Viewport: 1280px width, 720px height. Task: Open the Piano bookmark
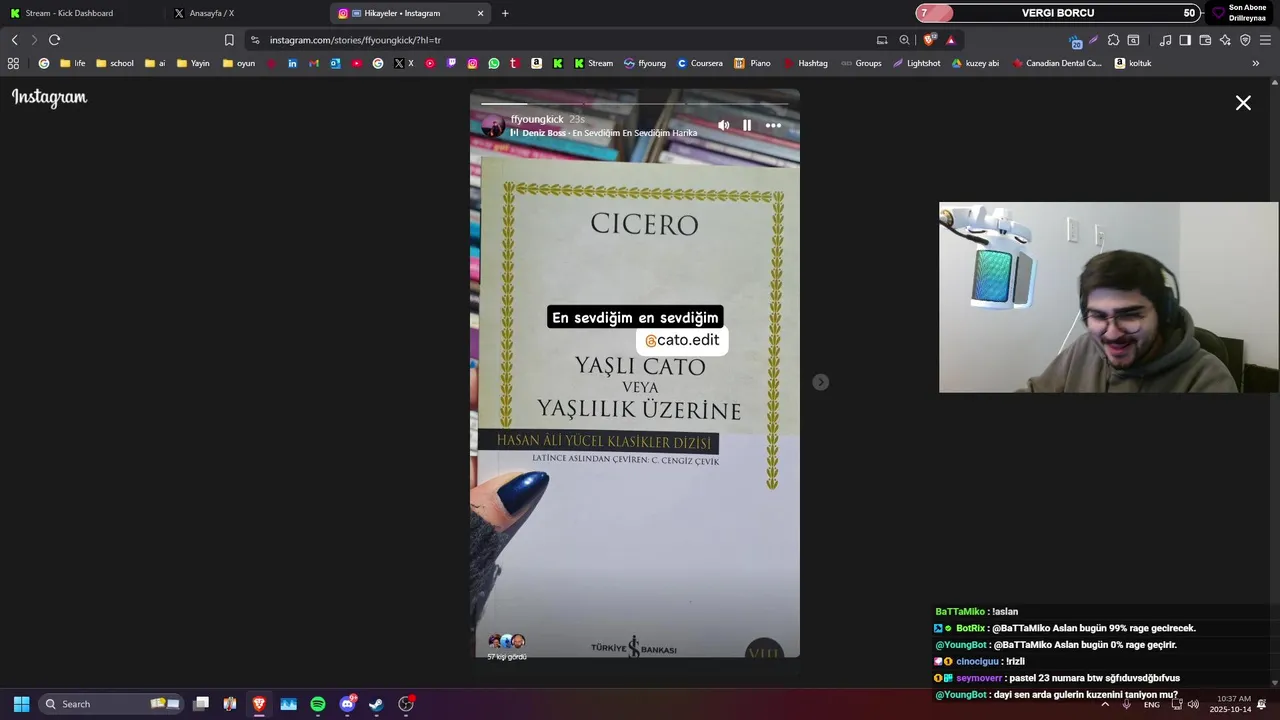click(752, 63)
